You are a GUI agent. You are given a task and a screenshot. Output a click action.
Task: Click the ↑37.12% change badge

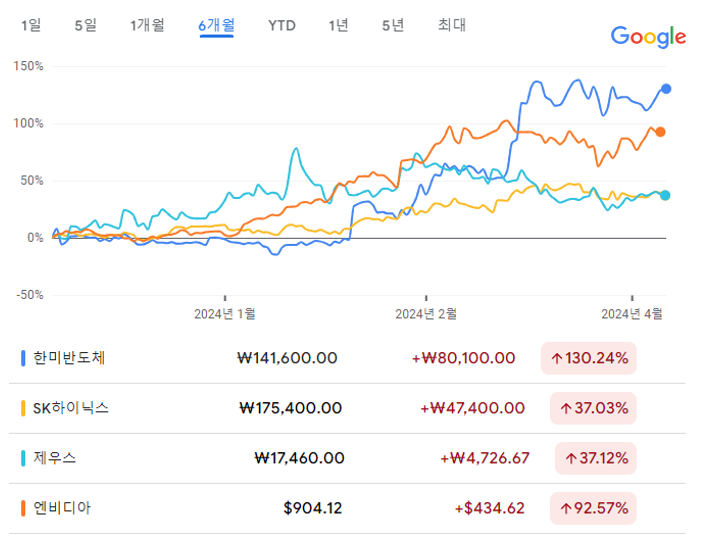pyautogui.click(x=596, y=458)
